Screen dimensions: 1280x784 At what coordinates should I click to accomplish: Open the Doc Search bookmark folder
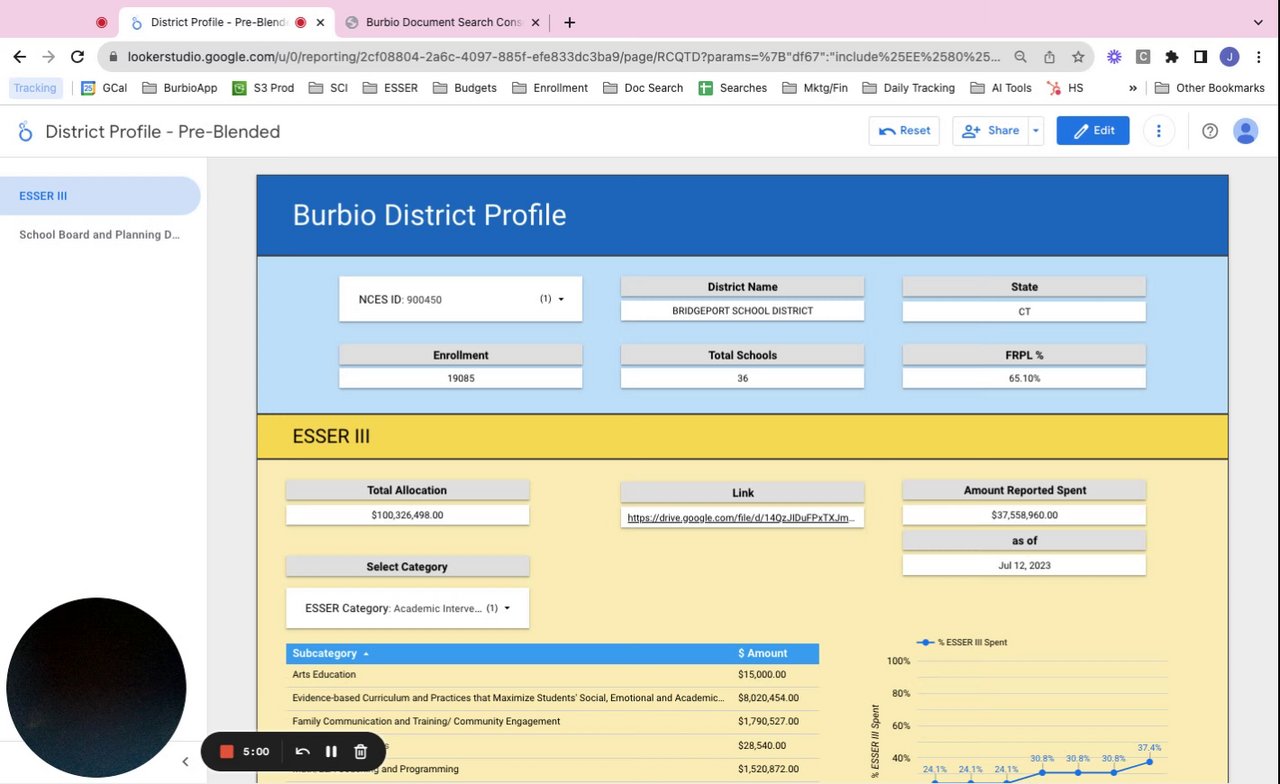tap(643, 88)
